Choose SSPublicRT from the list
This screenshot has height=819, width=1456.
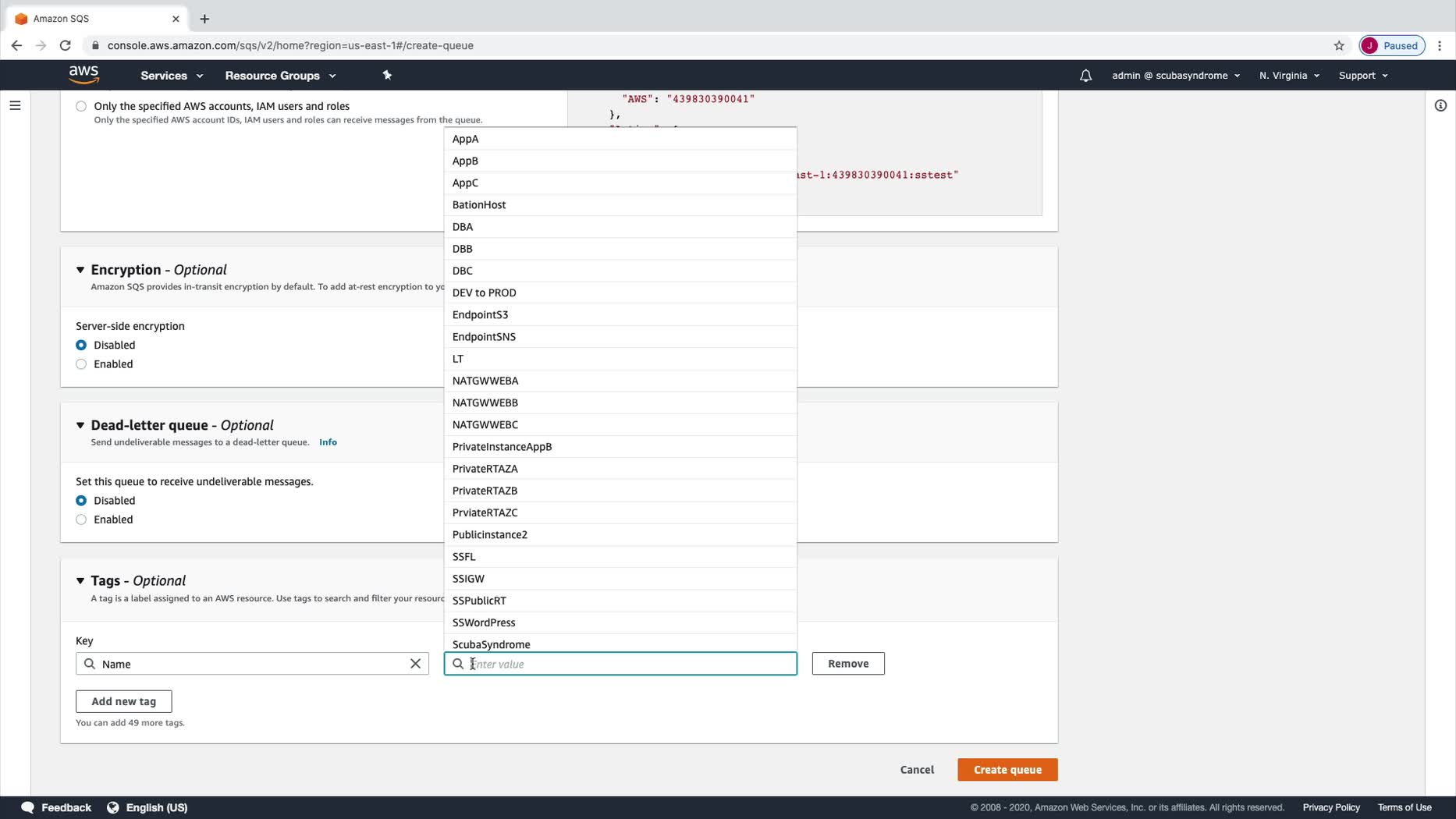point(620,601)
